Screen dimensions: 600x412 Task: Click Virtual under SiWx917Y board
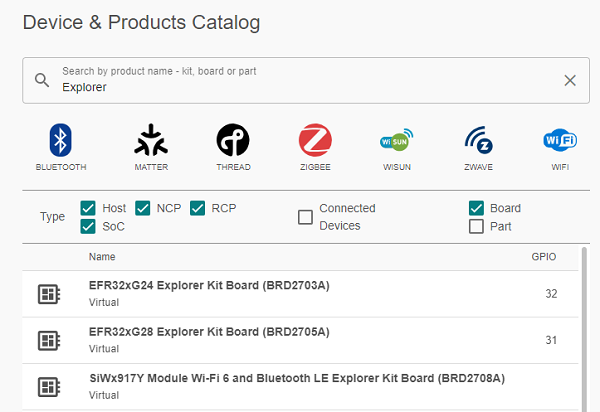point(104,395)
